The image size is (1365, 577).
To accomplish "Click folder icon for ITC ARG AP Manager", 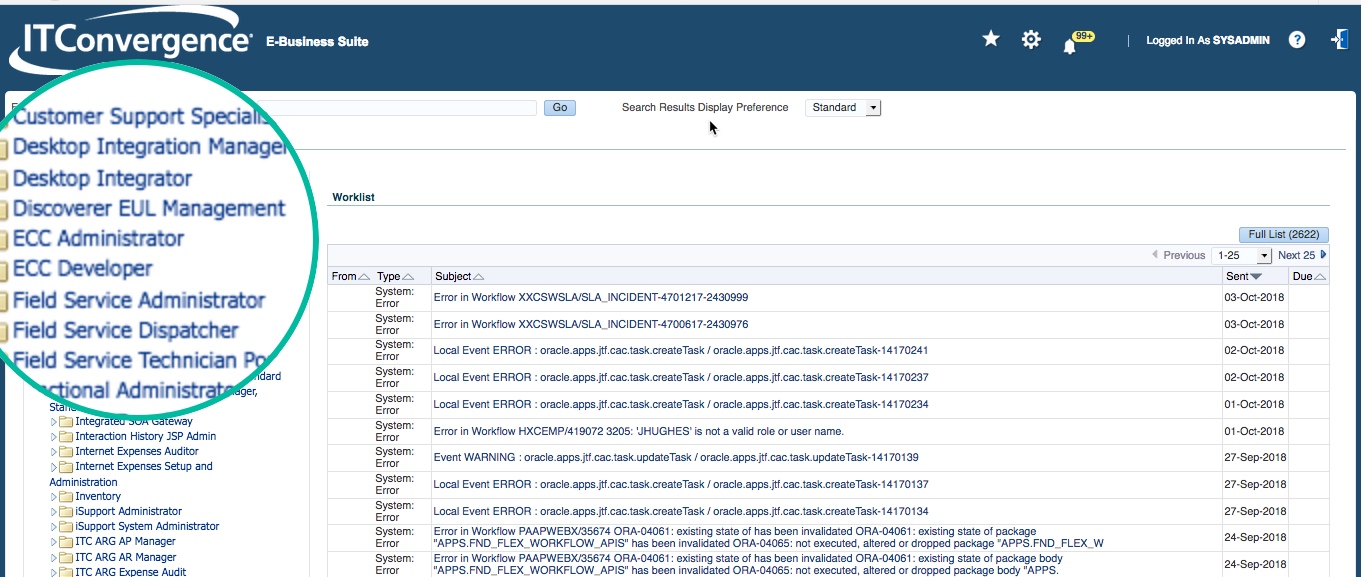I will (66, 542).
